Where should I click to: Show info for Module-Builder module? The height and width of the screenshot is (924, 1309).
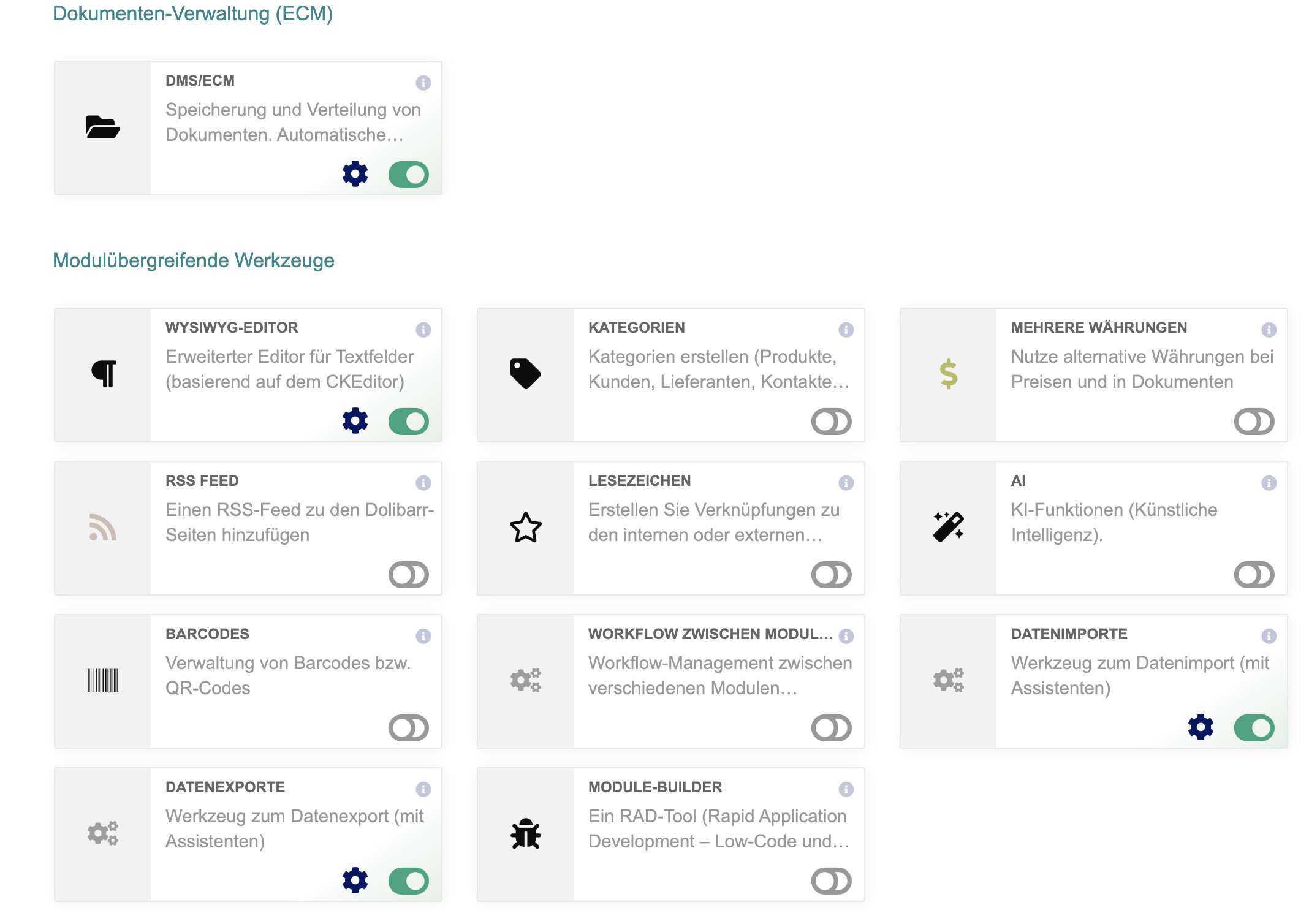846,789
